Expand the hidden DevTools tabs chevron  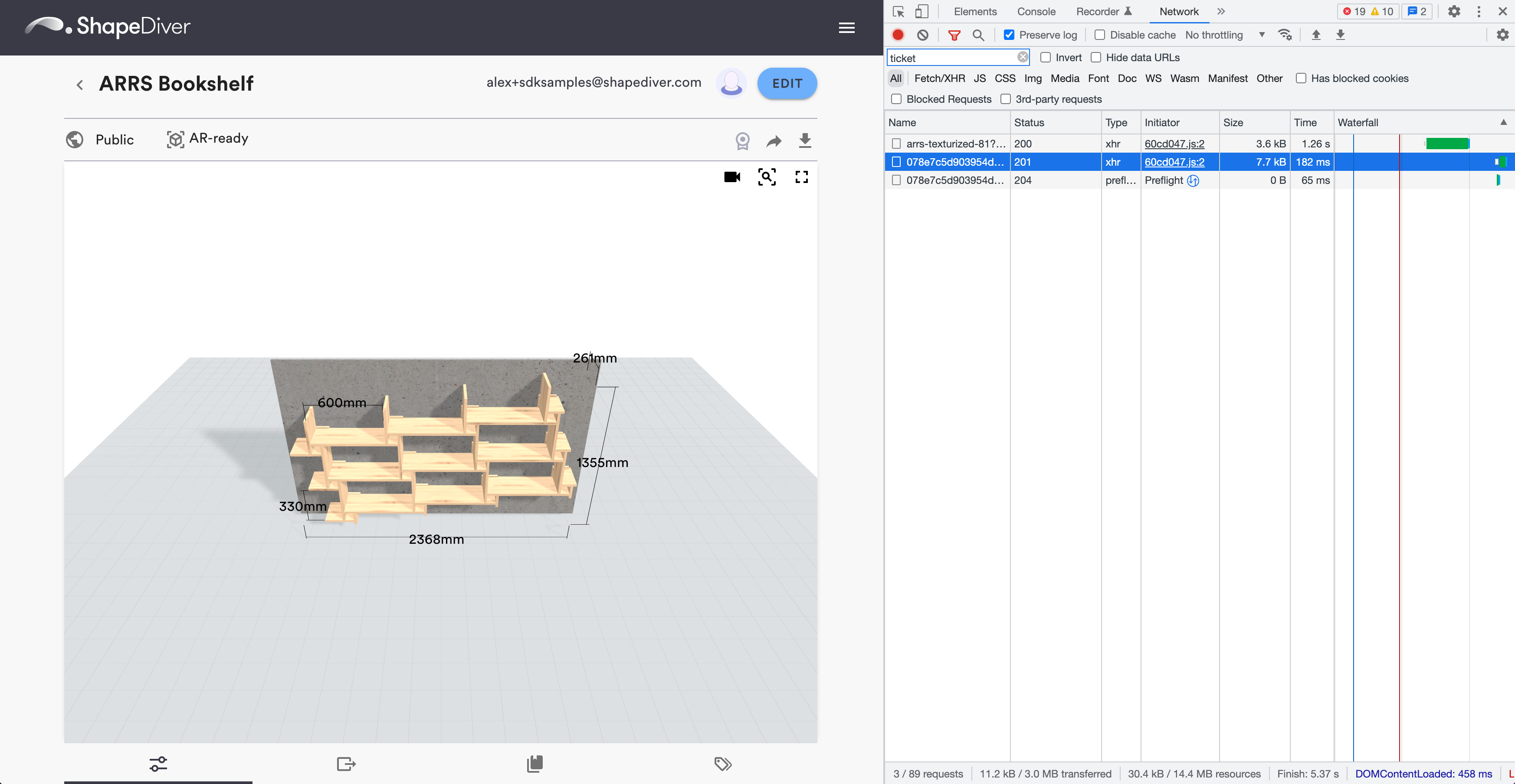[1221, 11]
